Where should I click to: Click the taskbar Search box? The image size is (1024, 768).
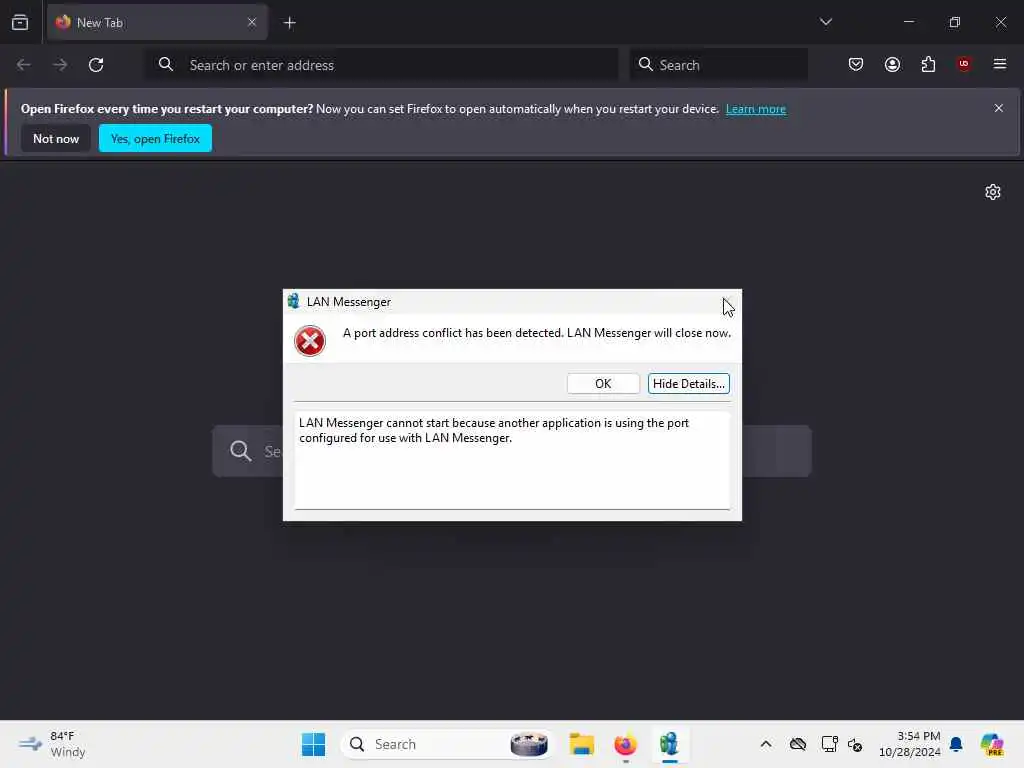click(x=447, y=744)
